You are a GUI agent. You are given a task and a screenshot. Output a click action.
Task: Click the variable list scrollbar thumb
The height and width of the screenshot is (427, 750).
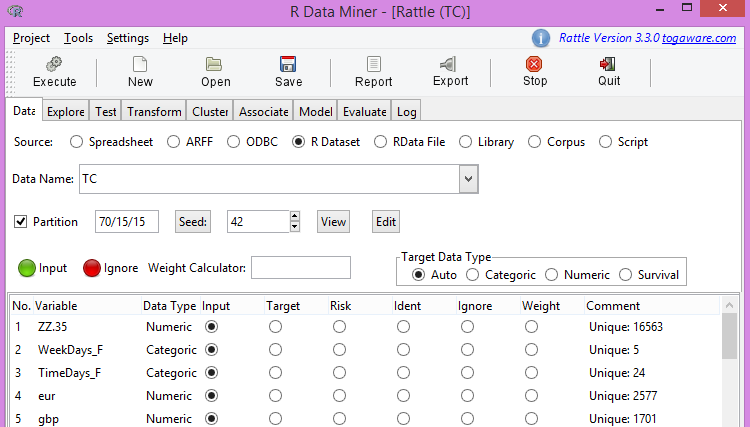(729, 336)
